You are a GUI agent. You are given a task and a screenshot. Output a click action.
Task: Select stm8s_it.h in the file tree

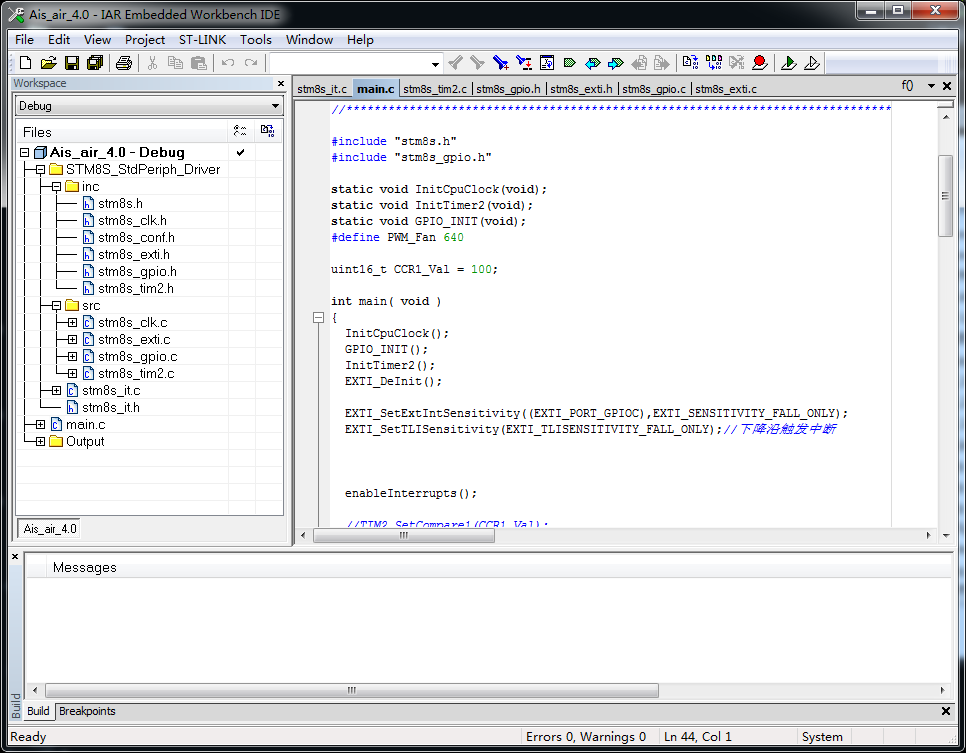[x=111, y=408]
